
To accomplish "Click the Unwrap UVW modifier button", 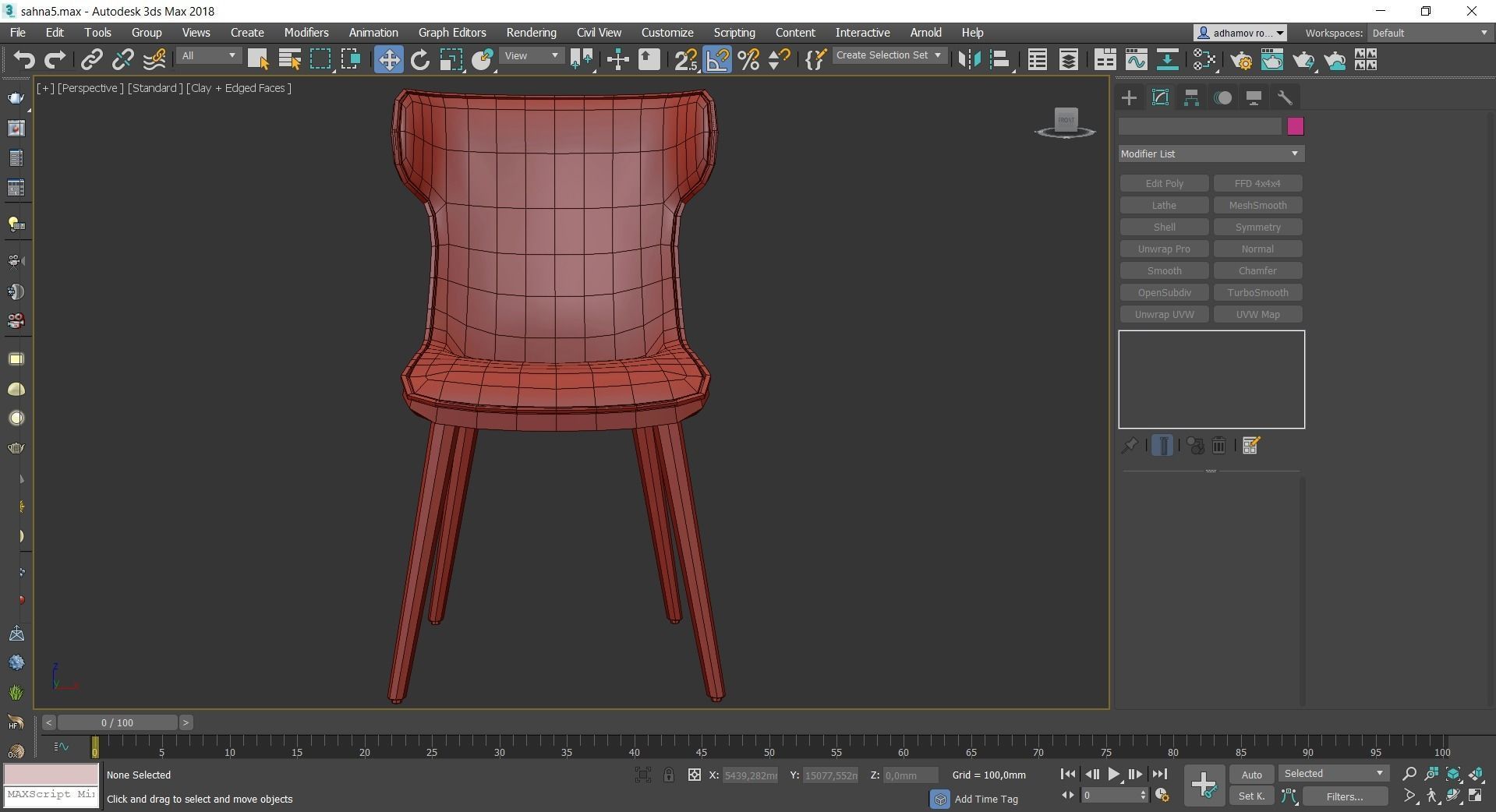I will 1164,314.
